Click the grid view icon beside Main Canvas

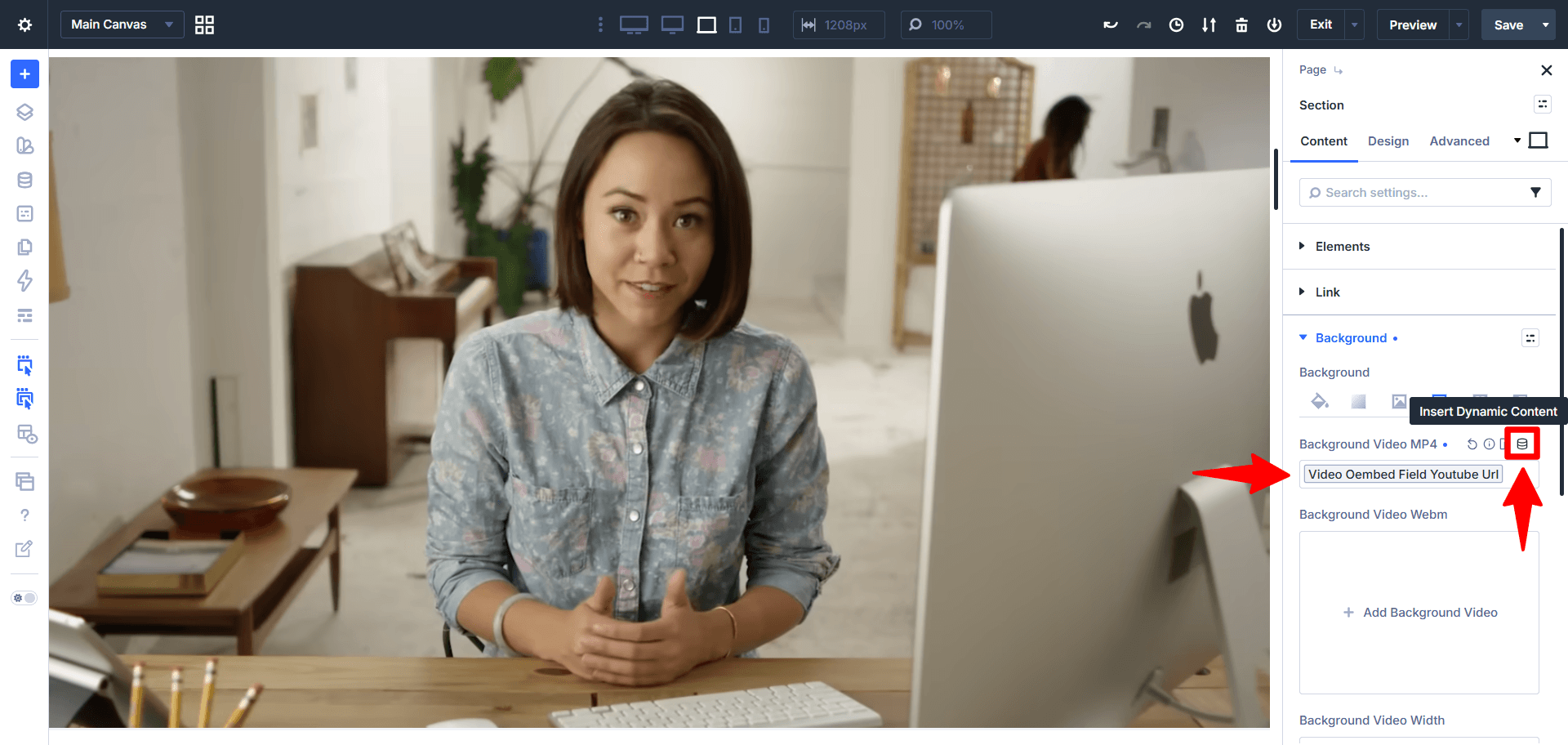pos(204,25)
